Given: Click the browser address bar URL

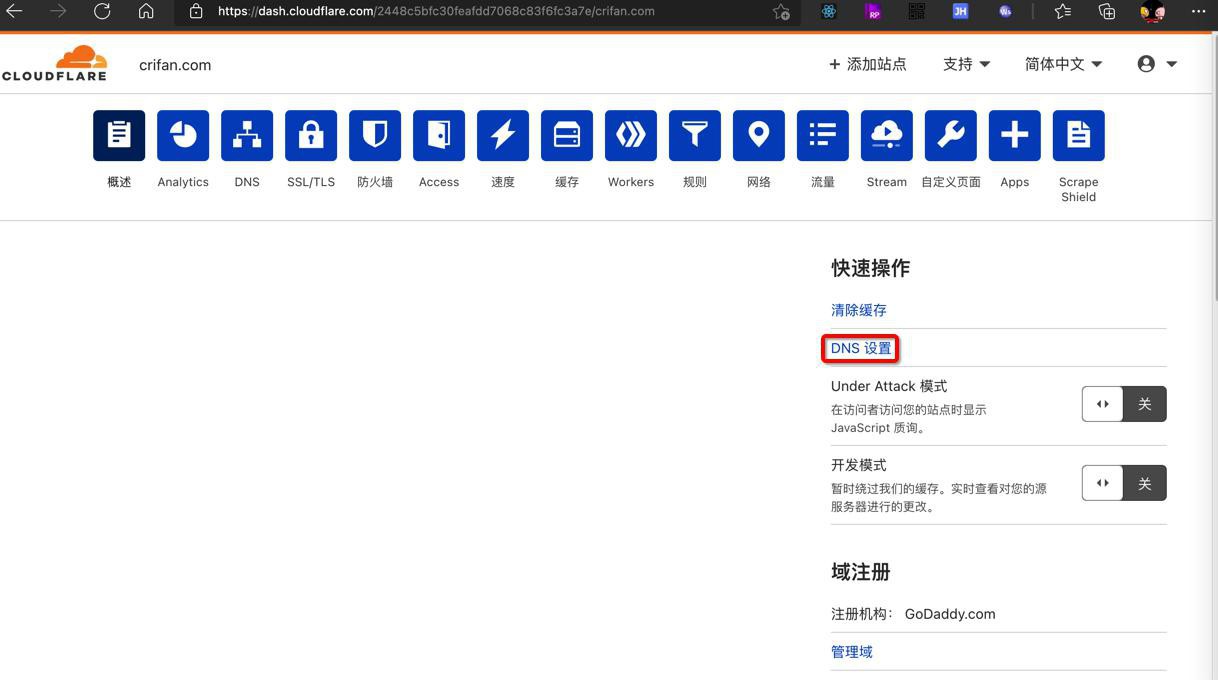Looking at the screenshot, I should click(x=436, y=12).
